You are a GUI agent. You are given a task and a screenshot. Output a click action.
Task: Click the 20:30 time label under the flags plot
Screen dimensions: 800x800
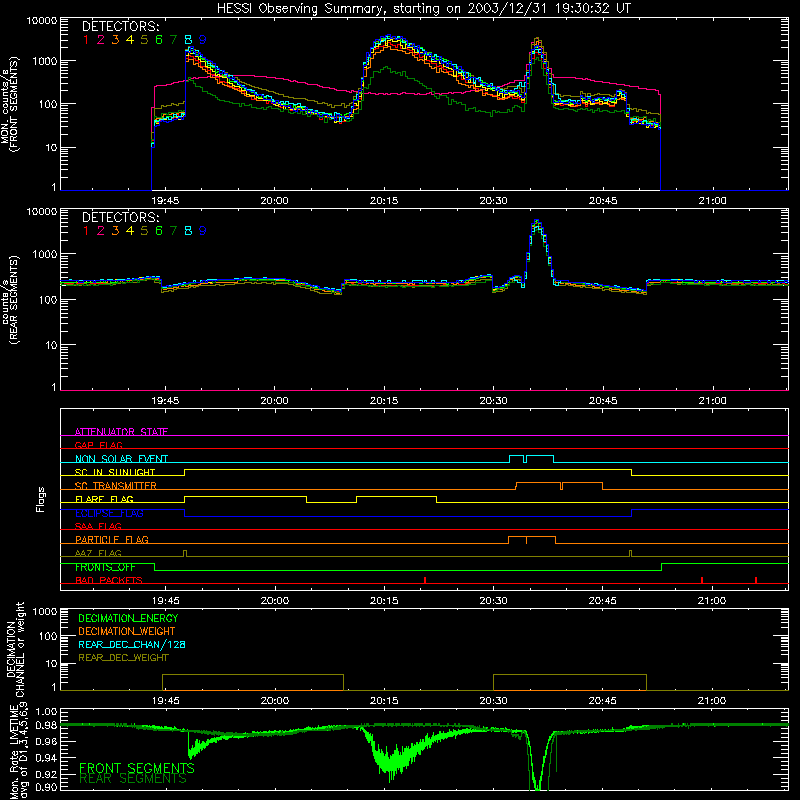point(493,601)
